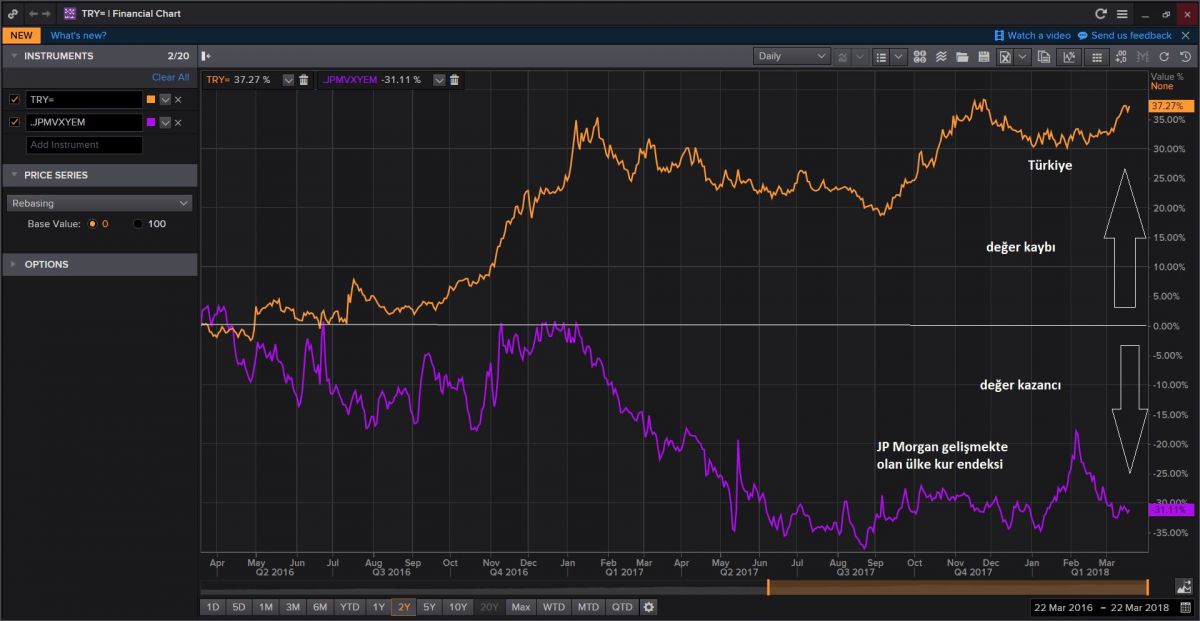Select the Max time range
Screen dimensions: 1200x621
(521, 606)
